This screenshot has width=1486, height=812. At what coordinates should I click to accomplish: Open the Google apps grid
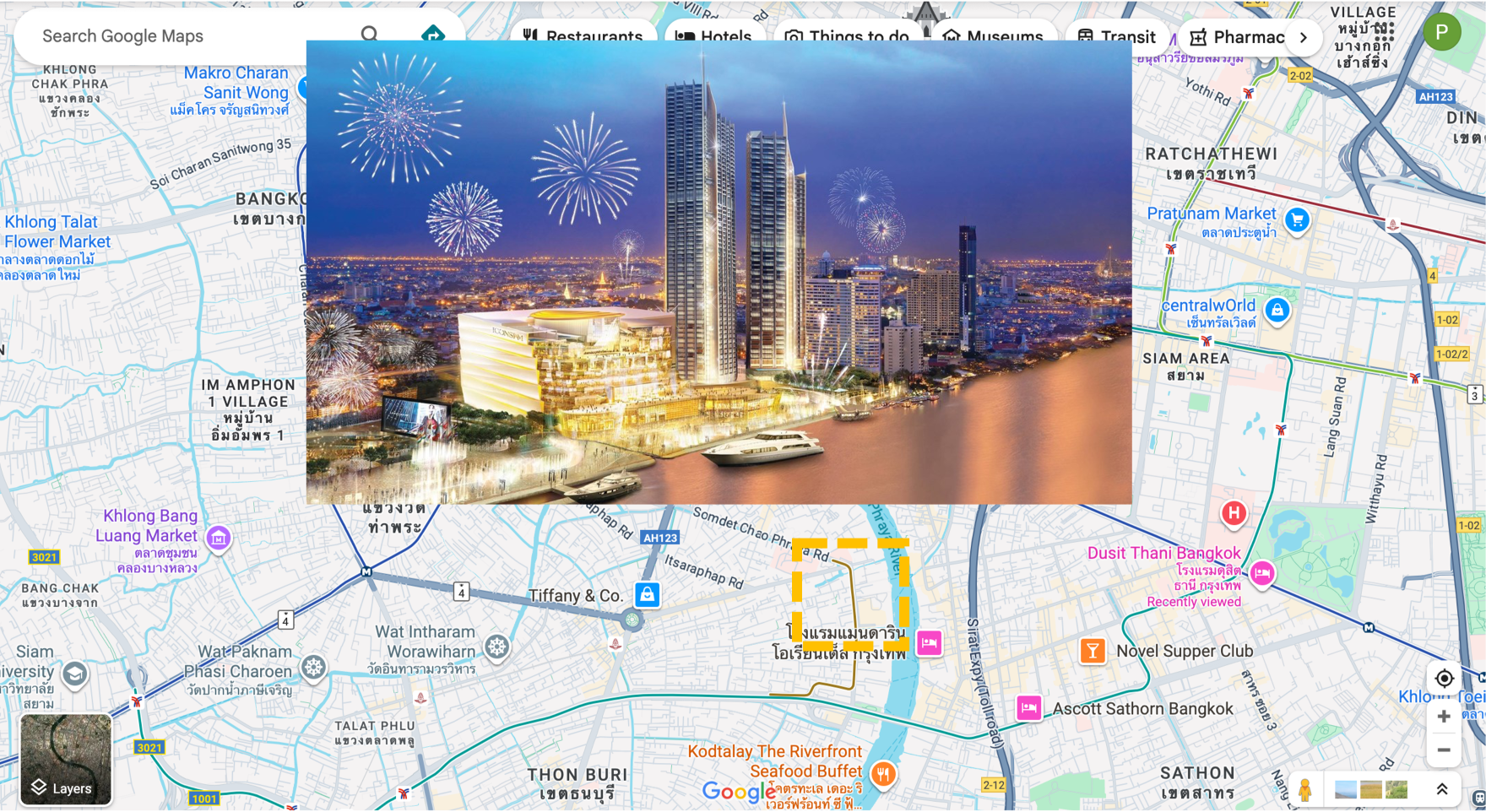point(1384,32)
